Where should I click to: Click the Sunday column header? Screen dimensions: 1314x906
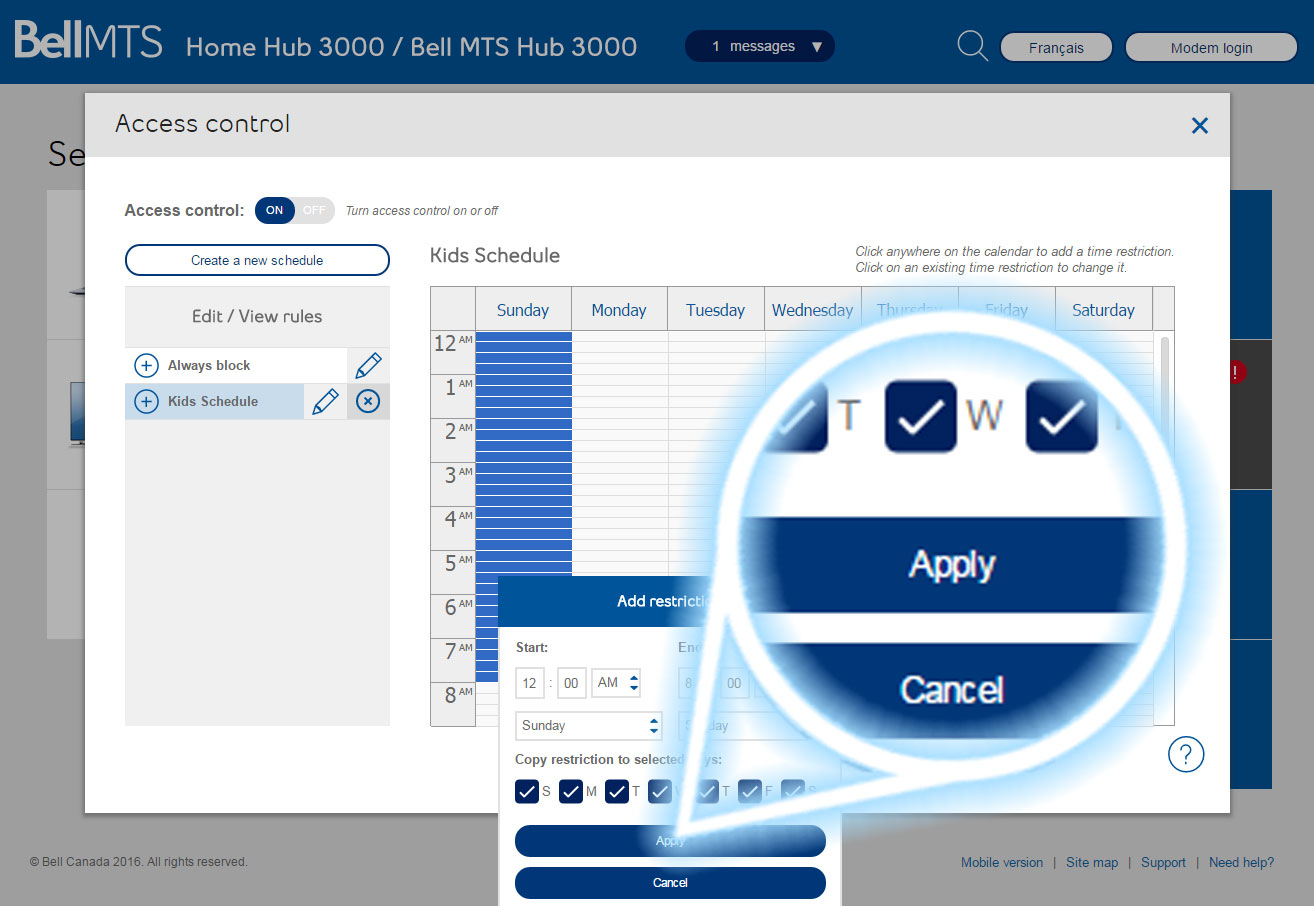coord(523,309)
